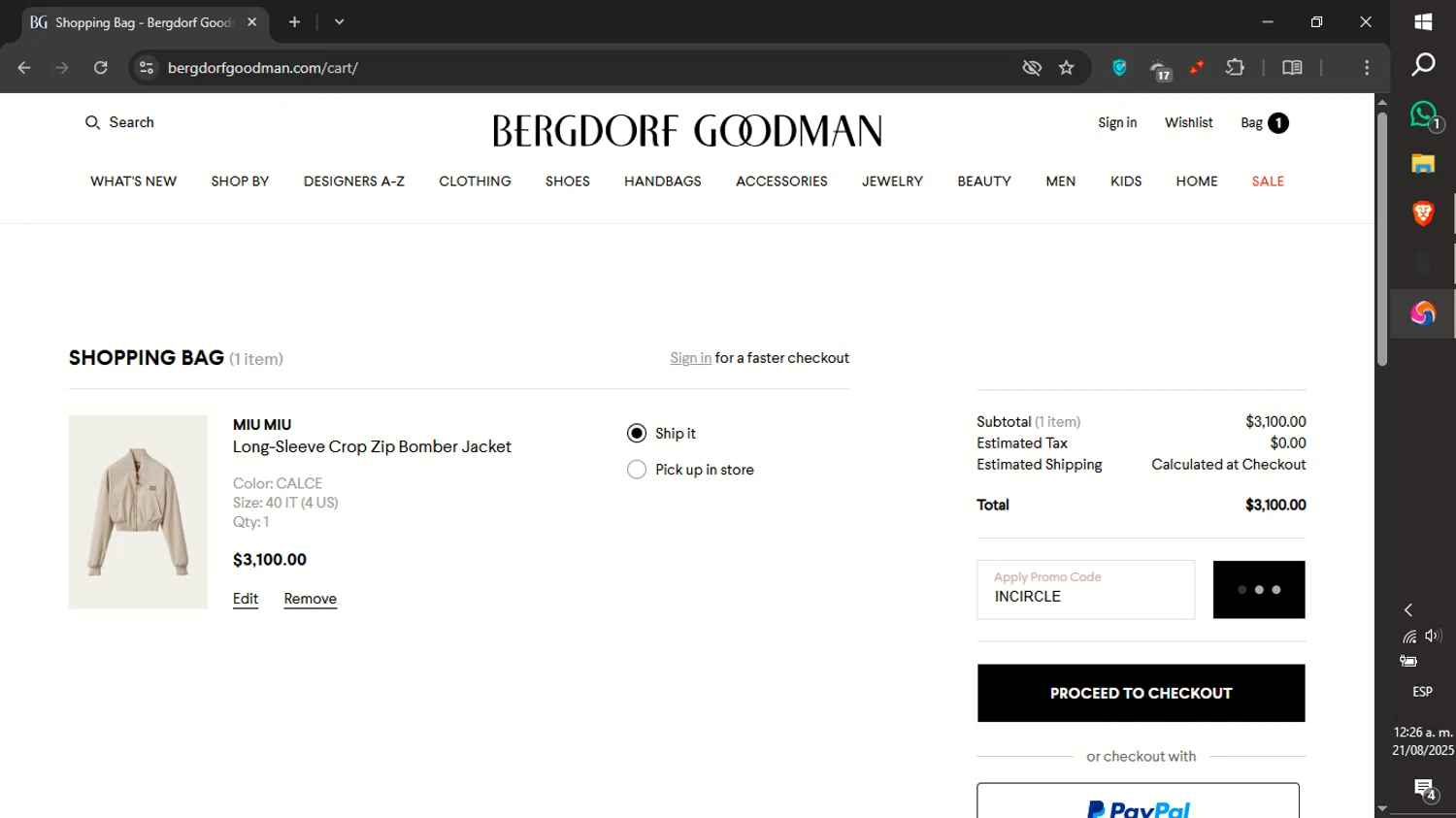
Task: Open a new tab with the plus icon
Action: pos(295,21)
